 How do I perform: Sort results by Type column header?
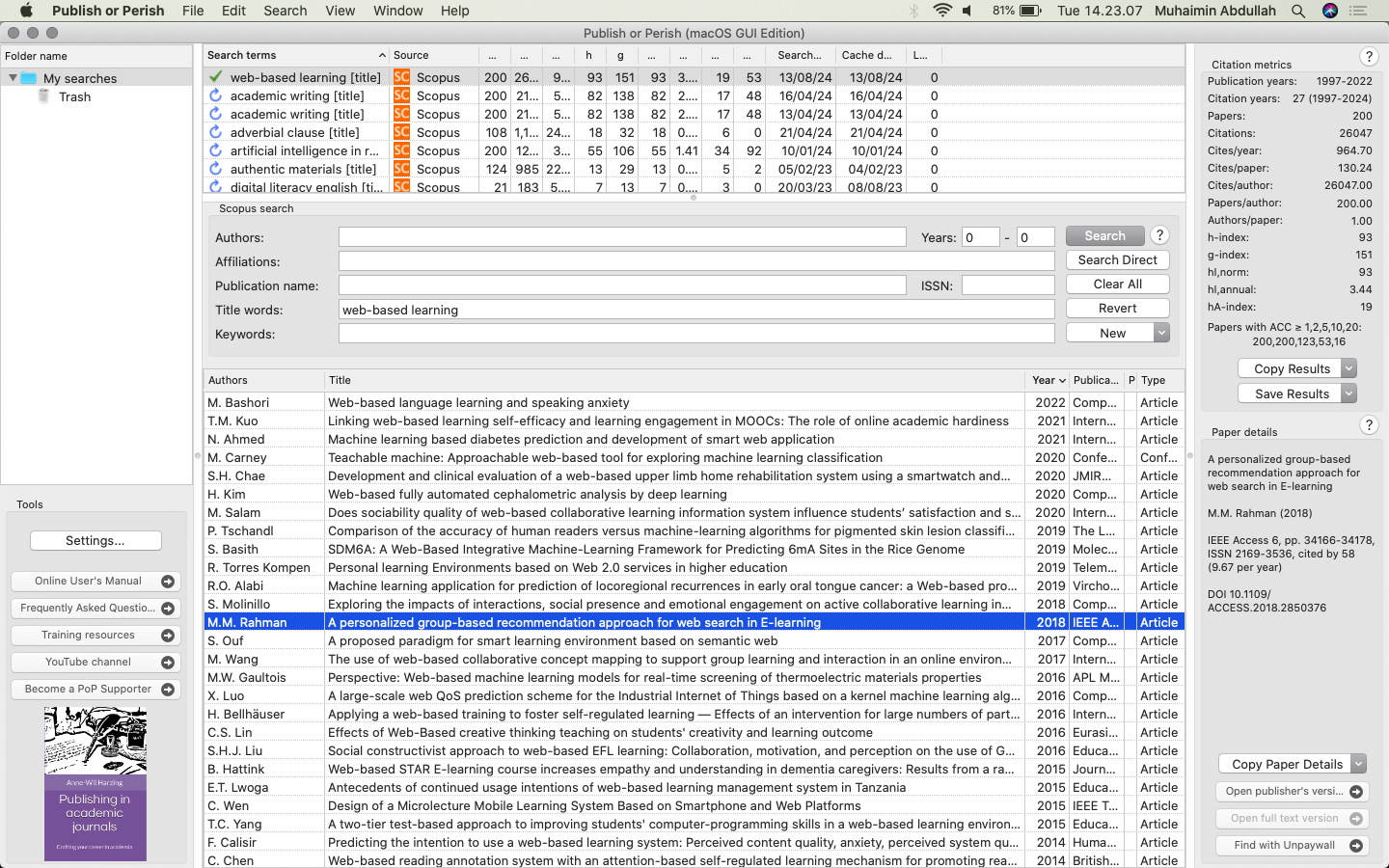point(1160,380)
